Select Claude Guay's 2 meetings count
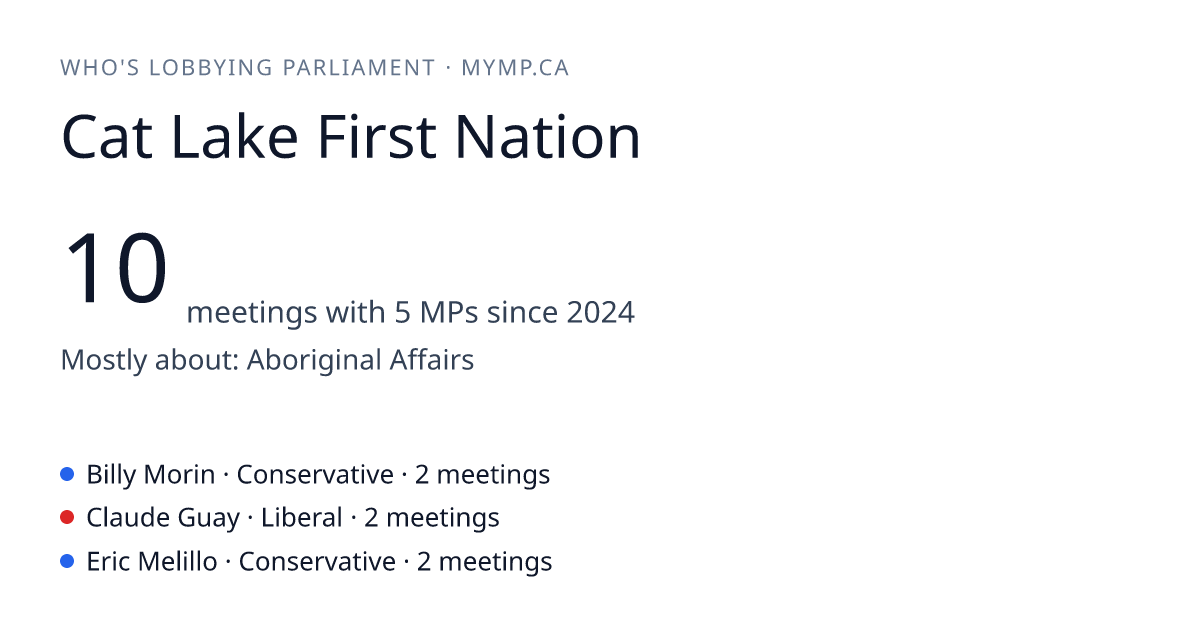The image size is (1200, 630). click(x=432, y=518)
